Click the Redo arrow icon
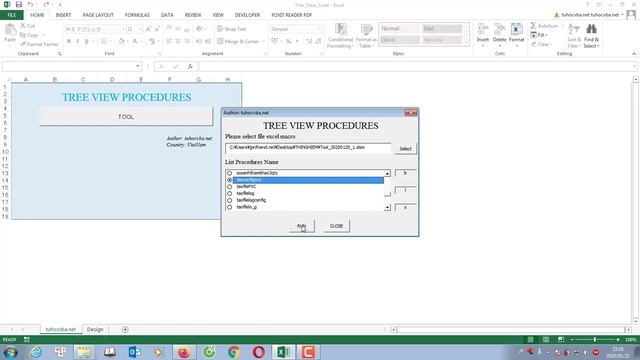Image resolution: width=640 pixels, height=360 pixels. coord(46,4)
